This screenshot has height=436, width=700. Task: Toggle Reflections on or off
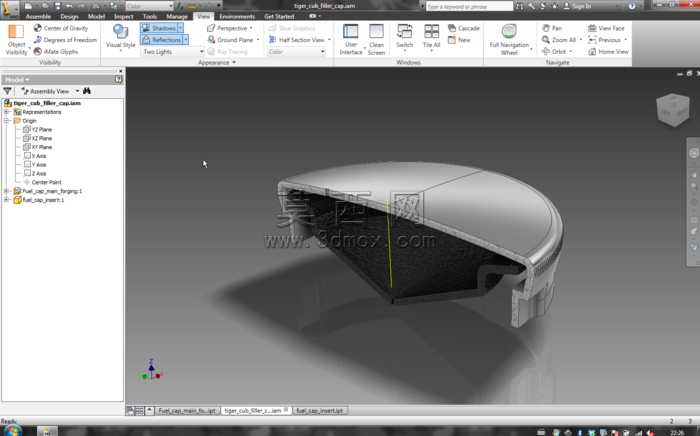pyautogui.click(x=162, y=40)
